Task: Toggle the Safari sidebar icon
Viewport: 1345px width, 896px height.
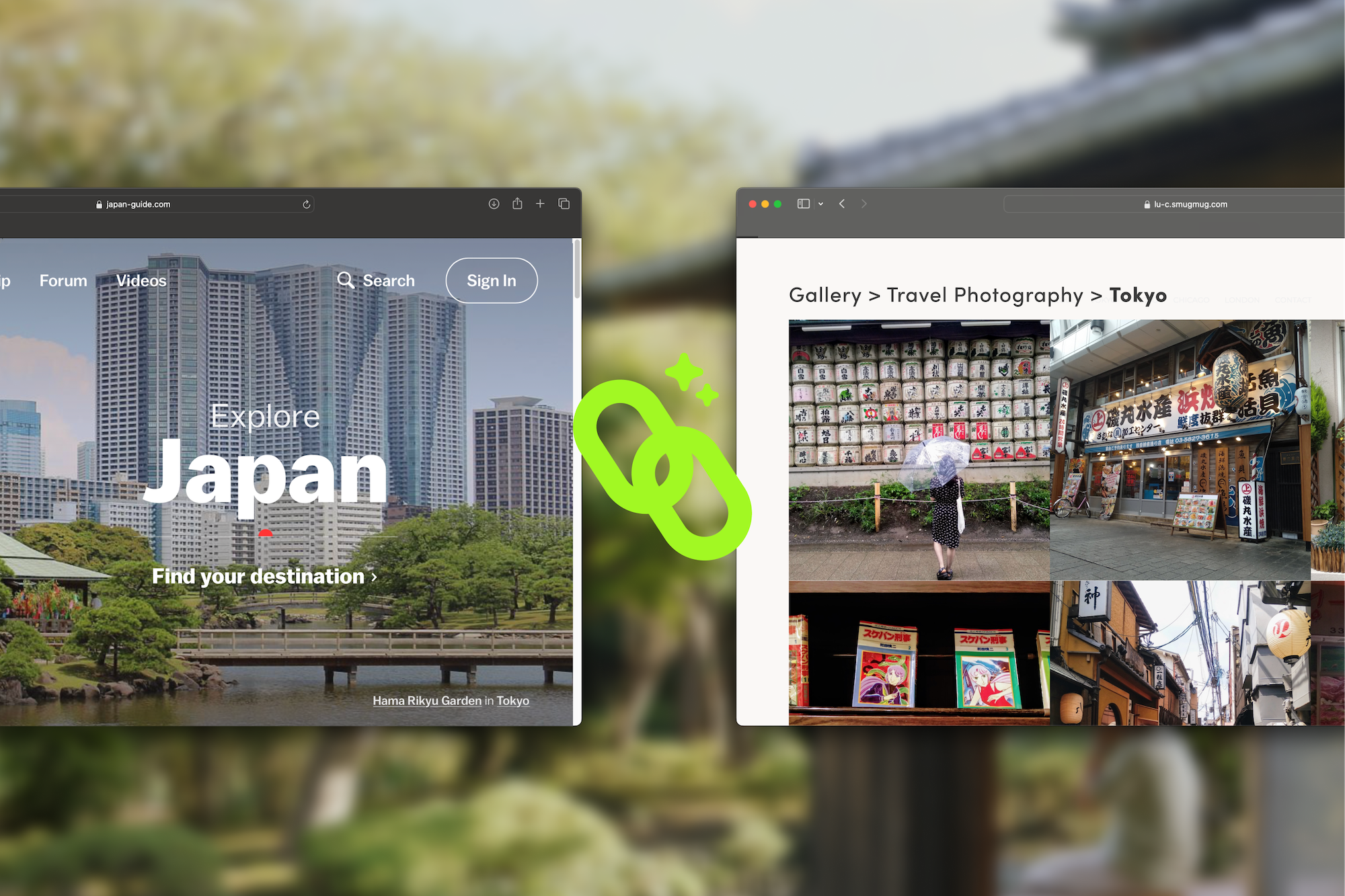Action: (803, 204)
